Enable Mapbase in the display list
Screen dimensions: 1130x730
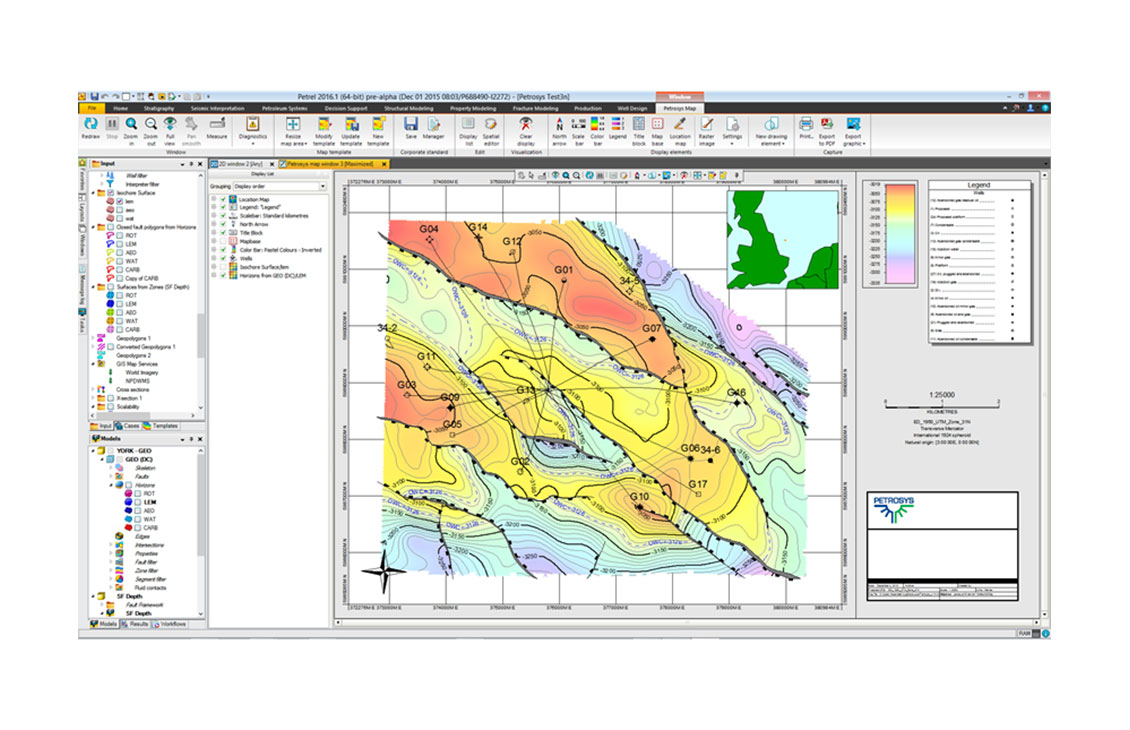coord(223,241)
